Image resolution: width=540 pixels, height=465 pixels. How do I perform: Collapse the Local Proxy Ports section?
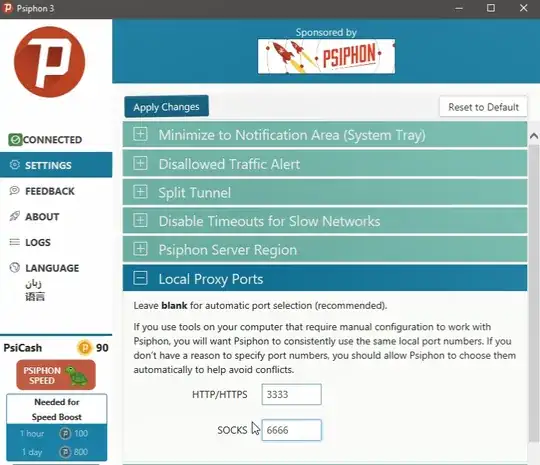click(325, 278)
